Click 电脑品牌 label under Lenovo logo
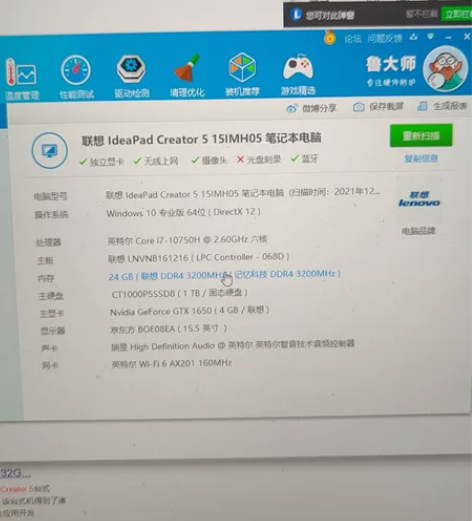The height and width of the screenshot is (521, 472). coord(418,231)
